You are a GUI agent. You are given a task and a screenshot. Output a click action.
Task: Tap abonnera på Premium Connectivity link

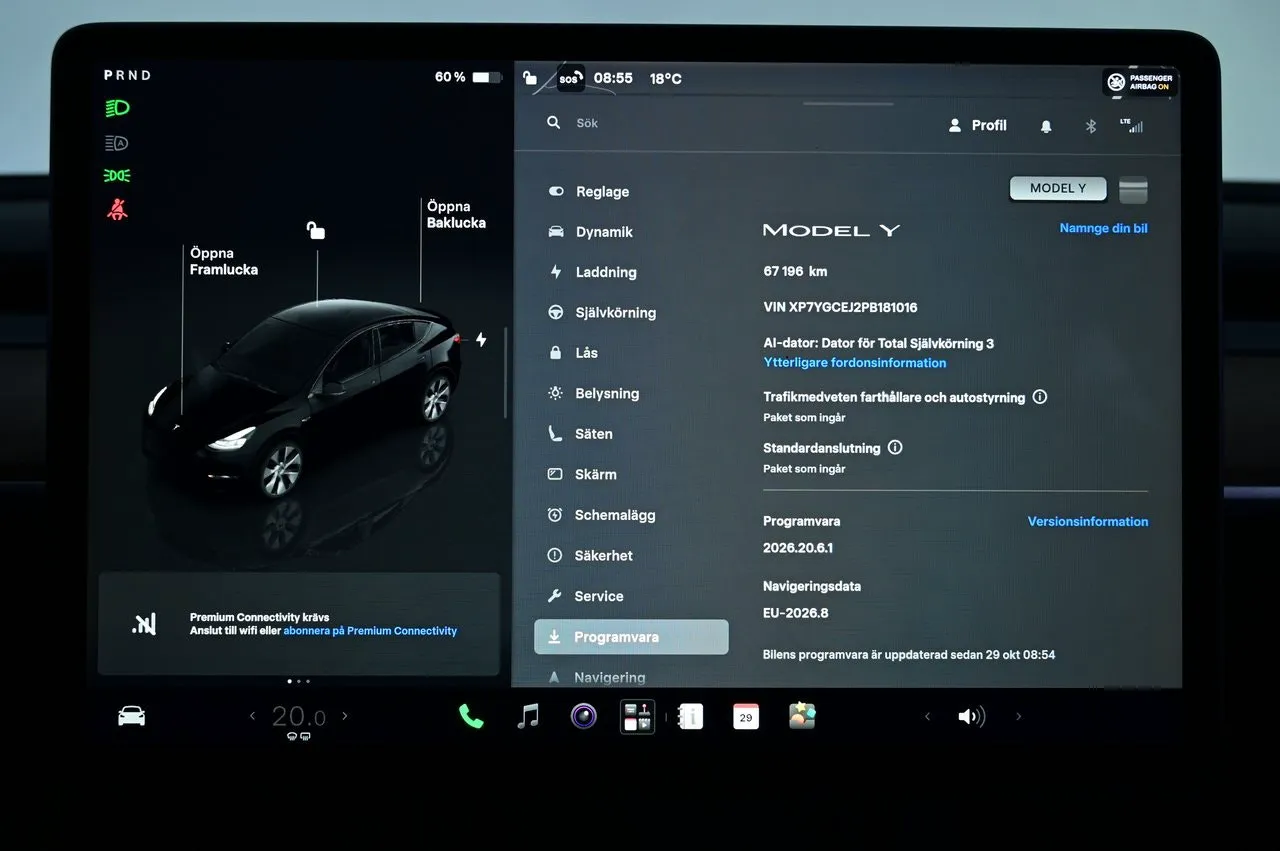pyautogui.click(x=370, y=631)
